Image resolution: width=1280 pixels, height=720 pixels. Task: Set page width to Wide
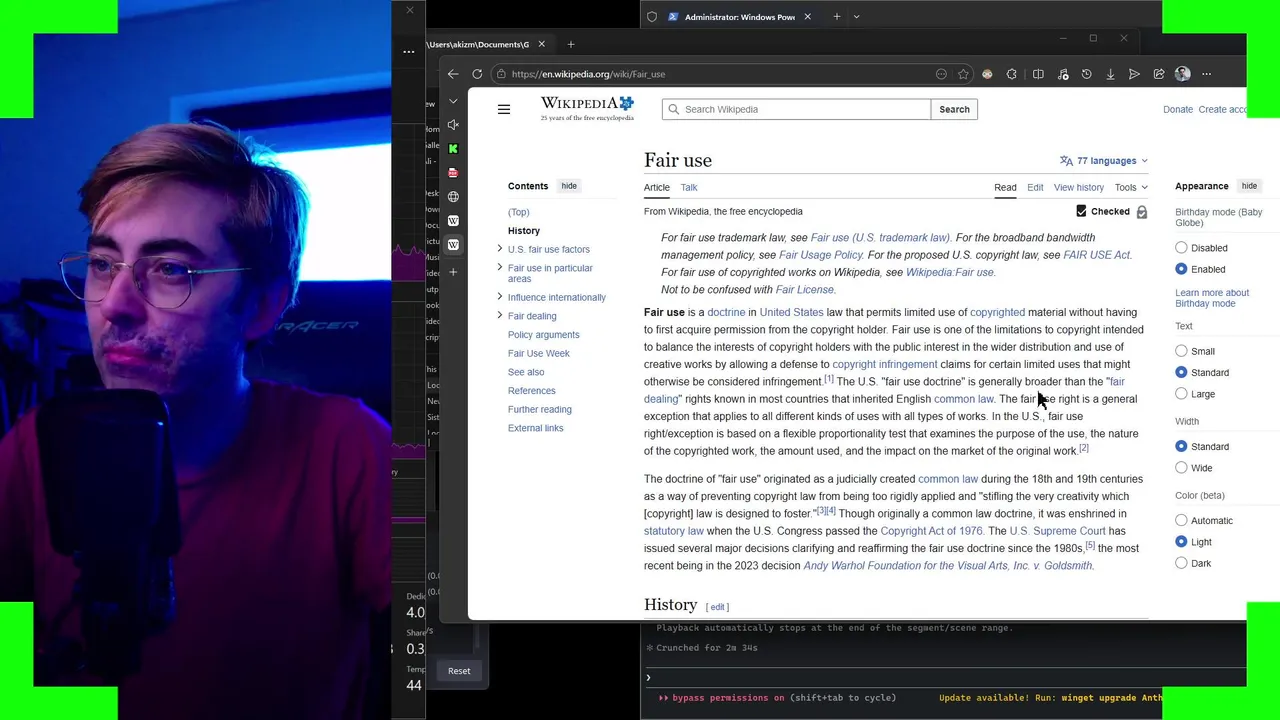(1181, 468)
